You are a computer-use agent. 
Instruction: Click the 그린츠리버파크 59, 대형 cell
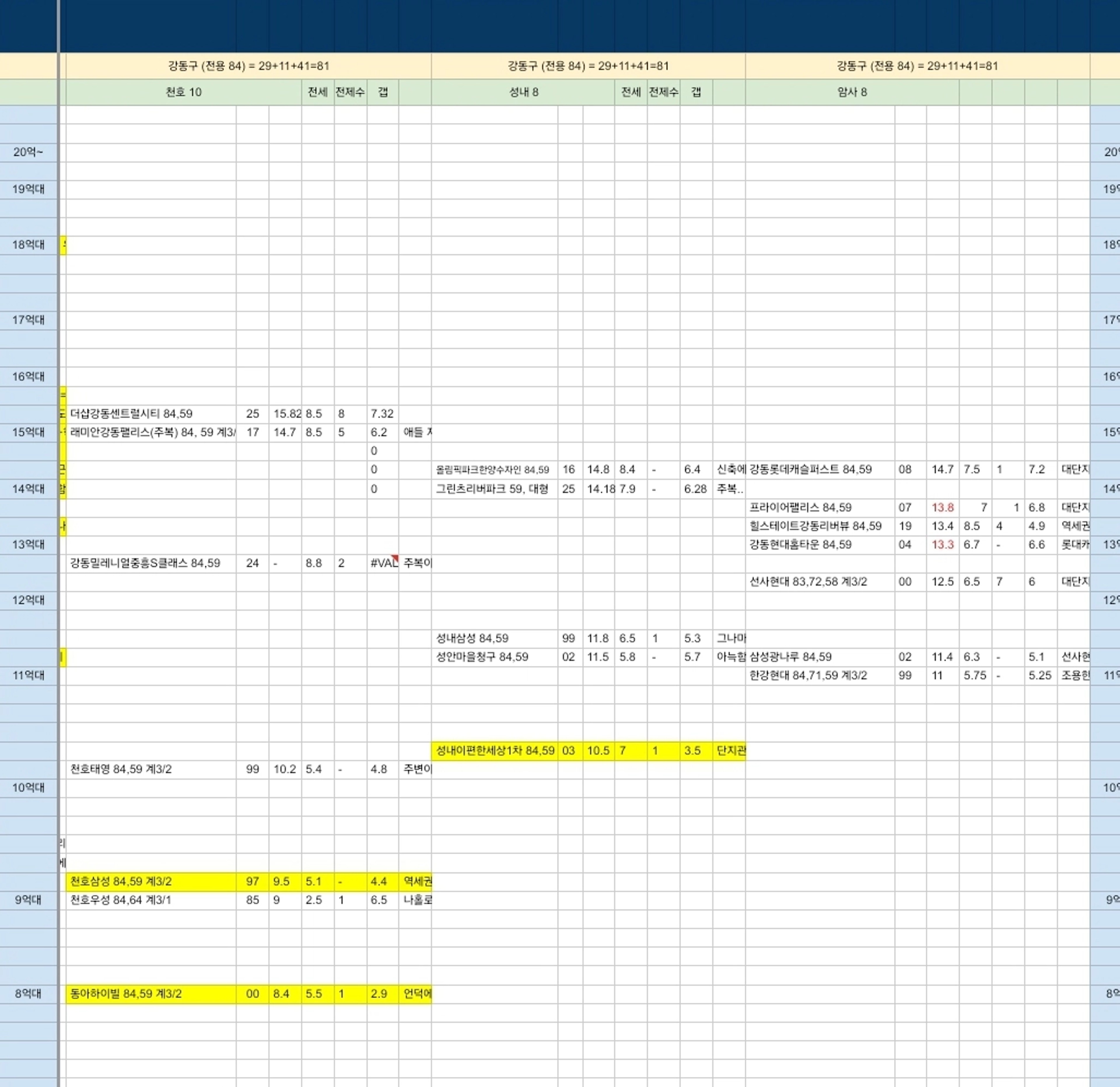coord(494,489)
